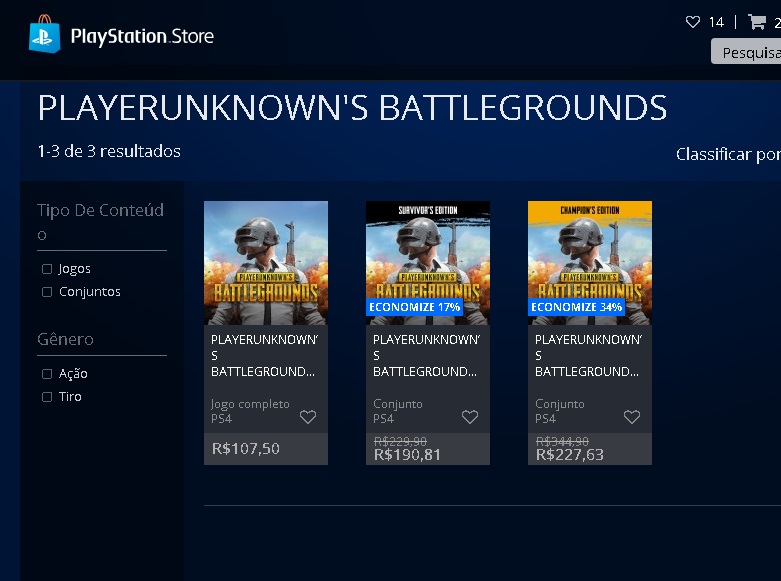781x581 pixels.
Task: Click the Tipo De Conteúdo filter heading
Action: pos(100,222)
